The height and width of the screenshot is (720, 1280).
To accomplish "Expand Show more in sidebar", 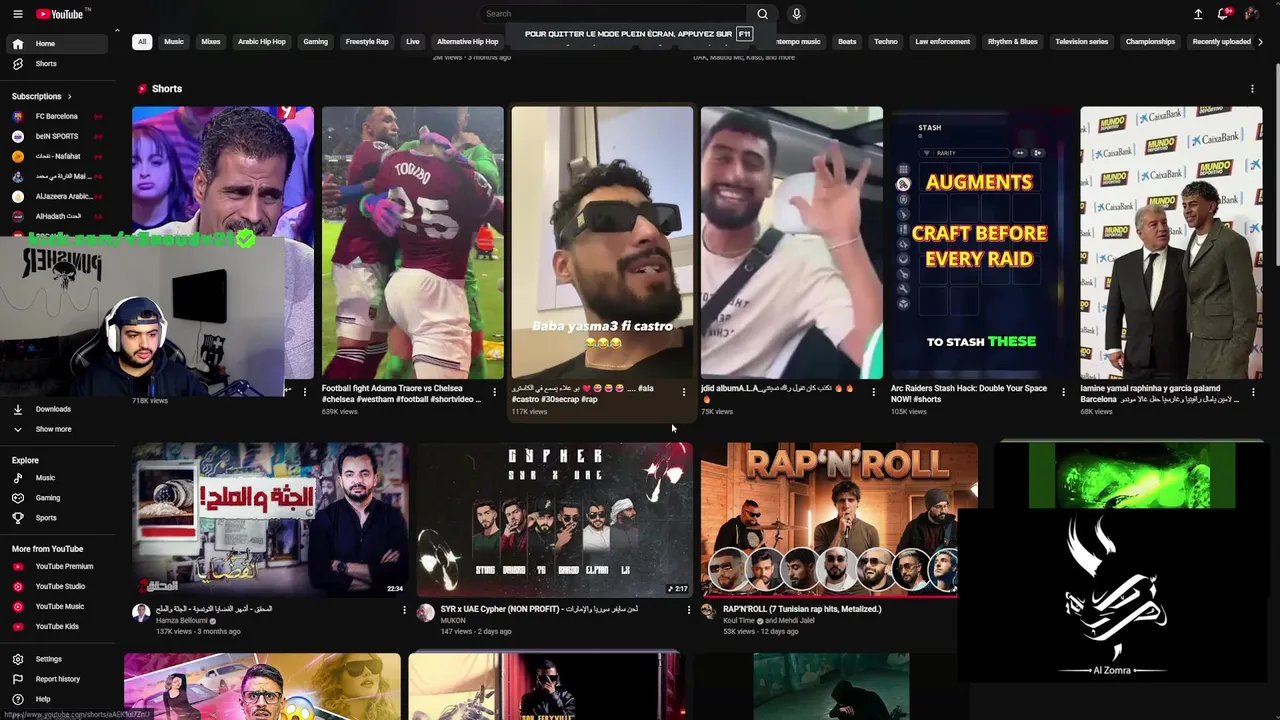I will click(x=55, y=429).
